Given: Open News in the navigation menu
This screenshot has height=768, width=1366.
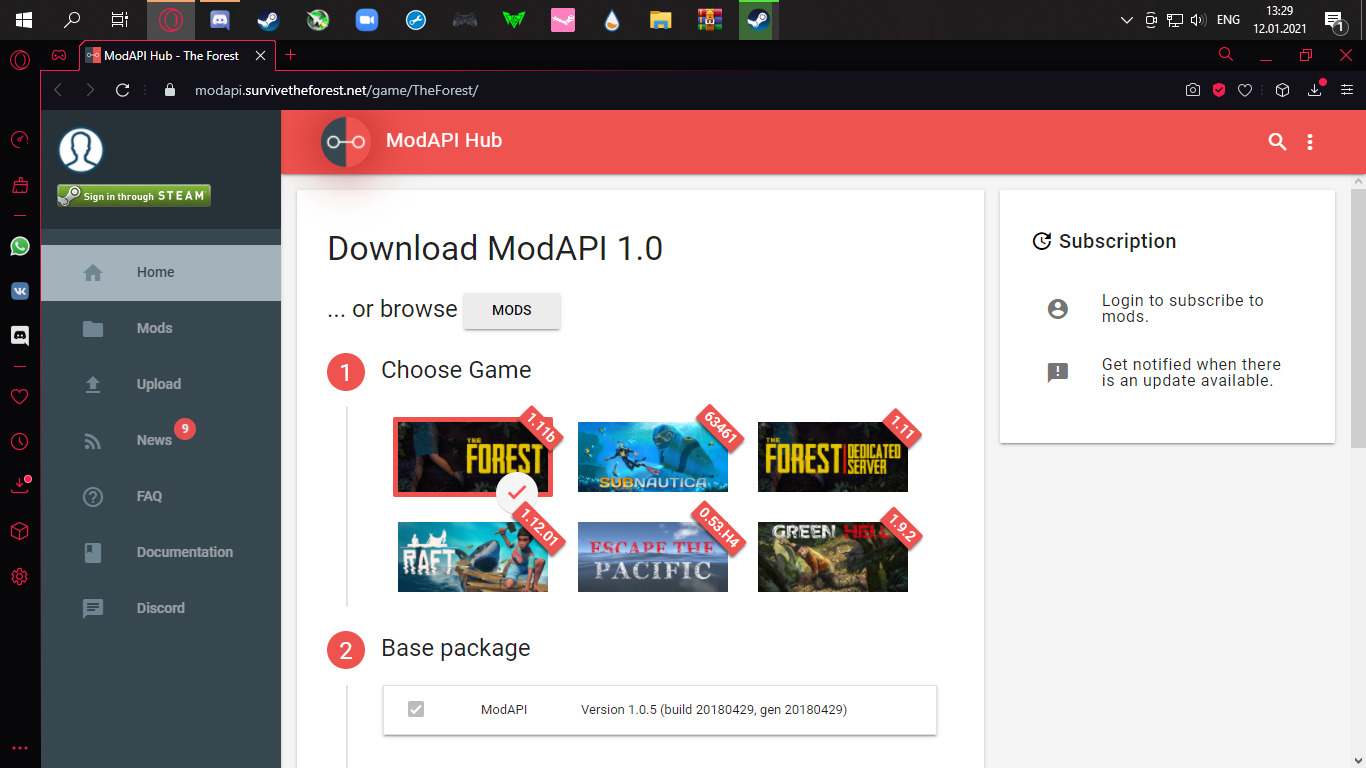Looking at the screenshot, I should tap(161, 440).
